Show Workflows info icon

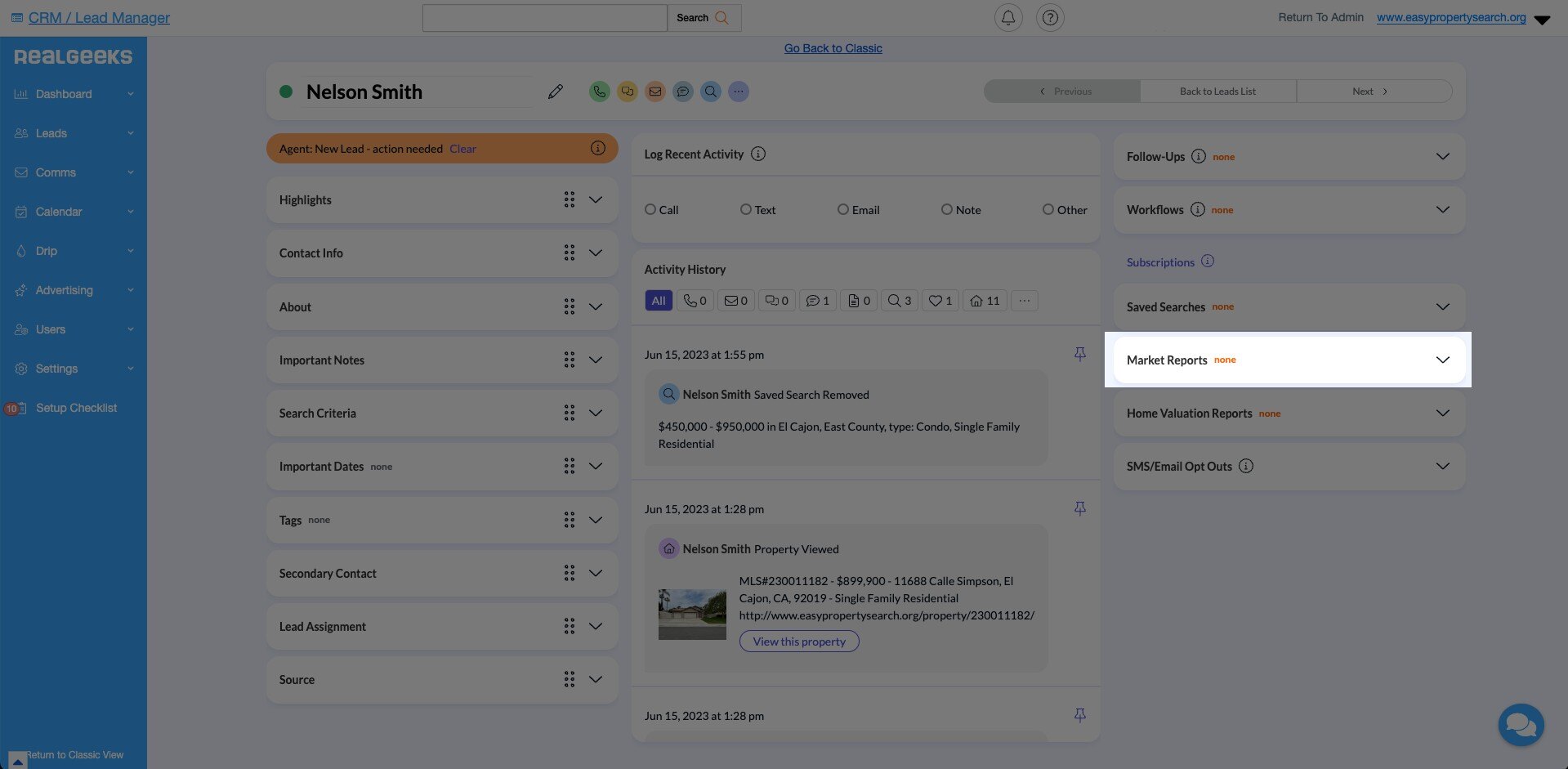(1197, 209)
